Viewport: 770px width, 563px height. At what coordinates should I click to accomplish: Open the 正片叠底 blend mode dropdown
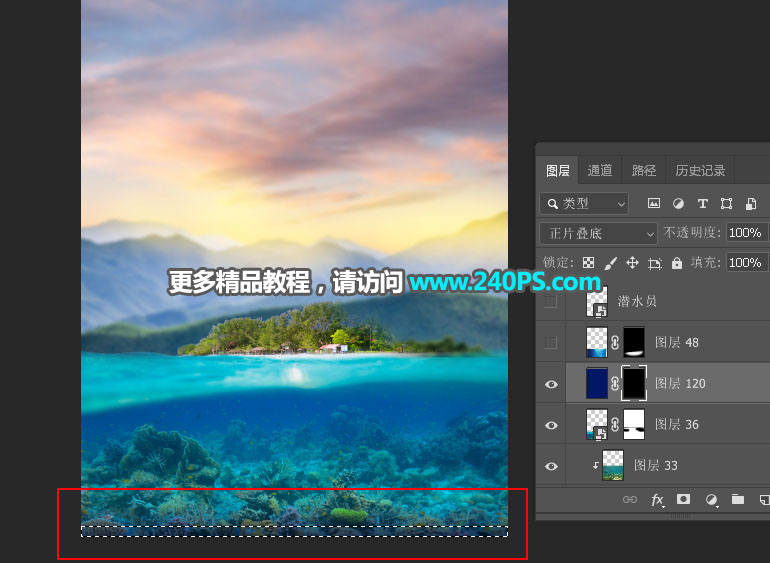click(598, 233)
